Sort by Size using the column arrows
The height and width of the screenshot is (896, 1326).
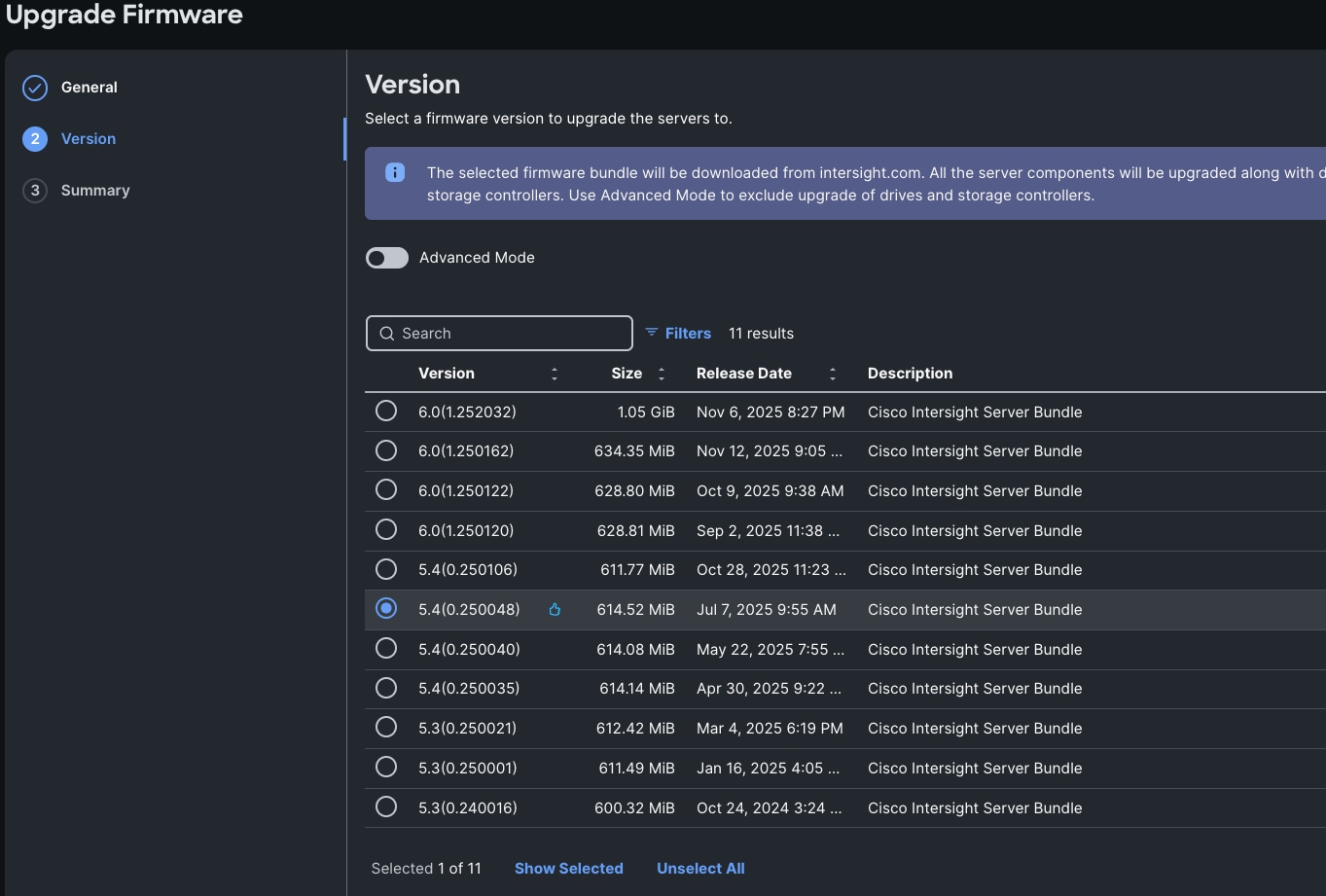[x=662, y=374]
